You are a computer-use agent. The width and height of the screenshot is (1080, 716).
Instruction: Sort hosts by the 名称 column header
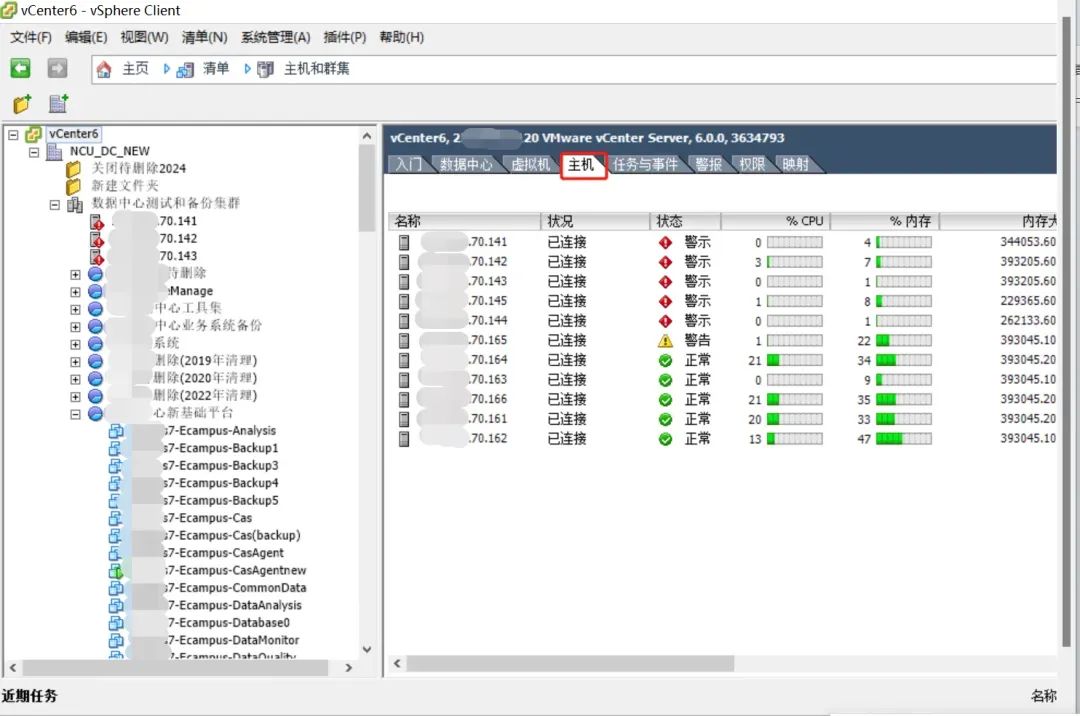(x=465, y=221)
